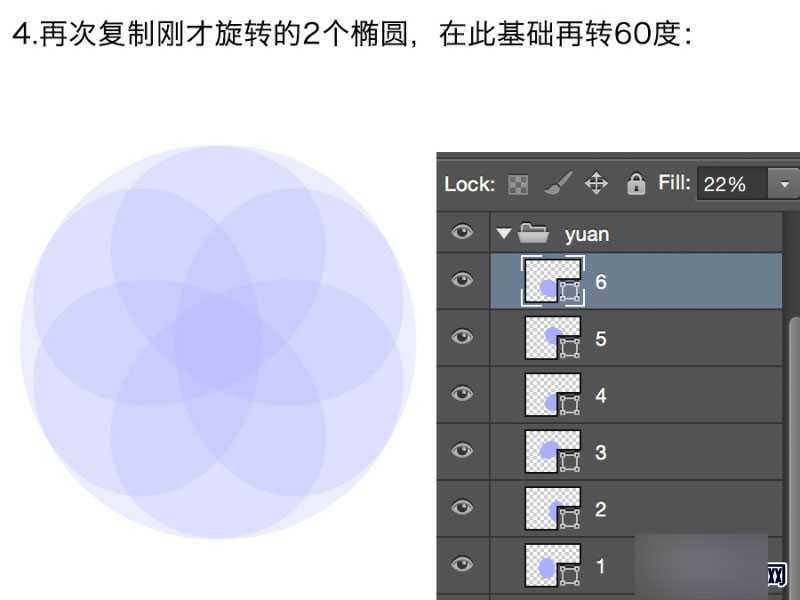Screen dimensions: 800x600
Task: Click the transform badge on layer 6 thumbnail
Action: tap(568, 290)
